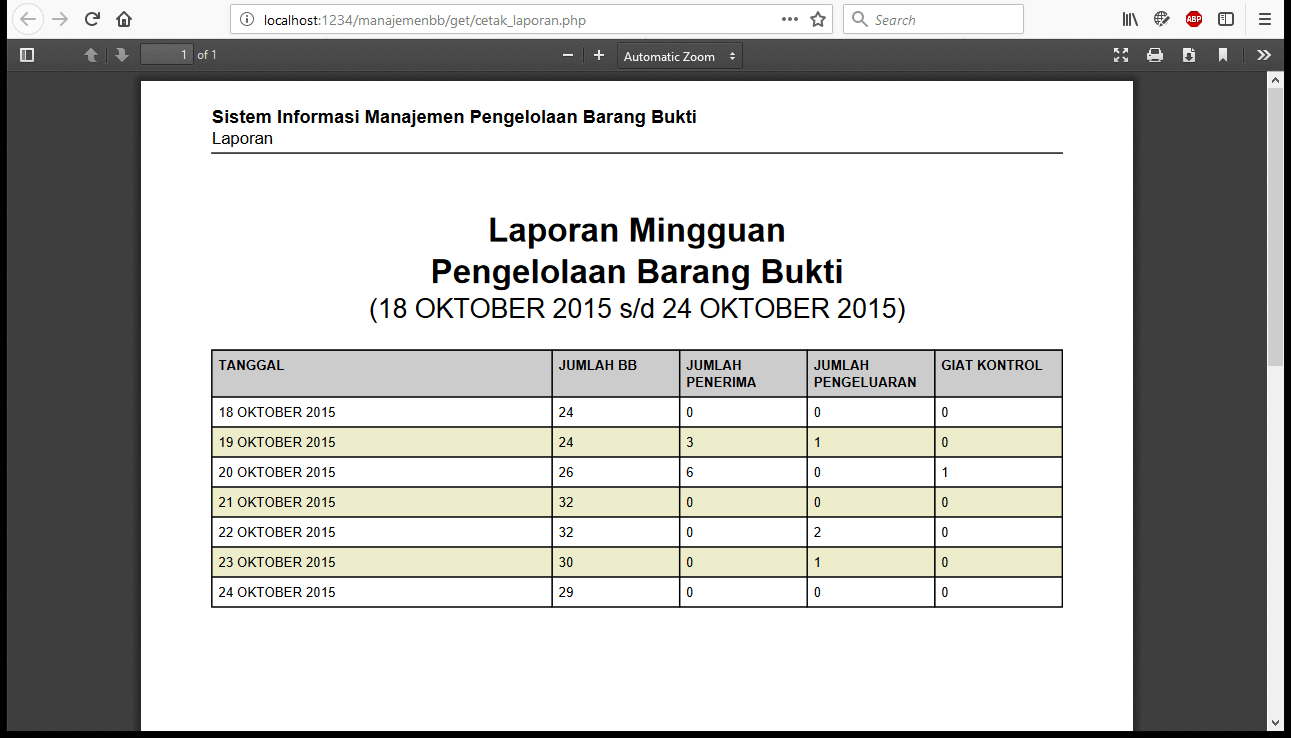This screenshot has width=1291, height=738.
Task: Open Adblock Plus extension
Action: coord(1194,19)
